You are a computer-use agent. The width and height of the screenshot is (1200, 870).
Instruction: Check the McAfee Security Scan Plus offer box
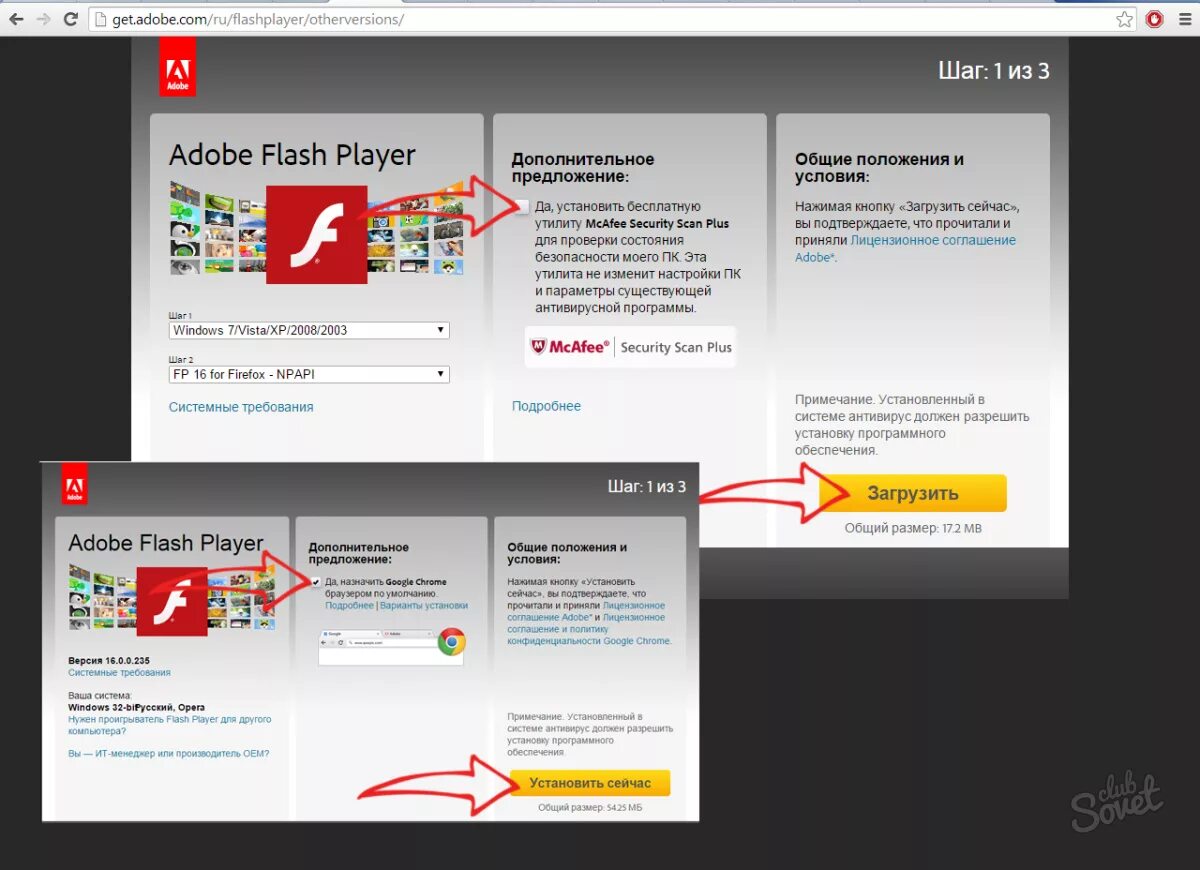click(x=523, y=206)
